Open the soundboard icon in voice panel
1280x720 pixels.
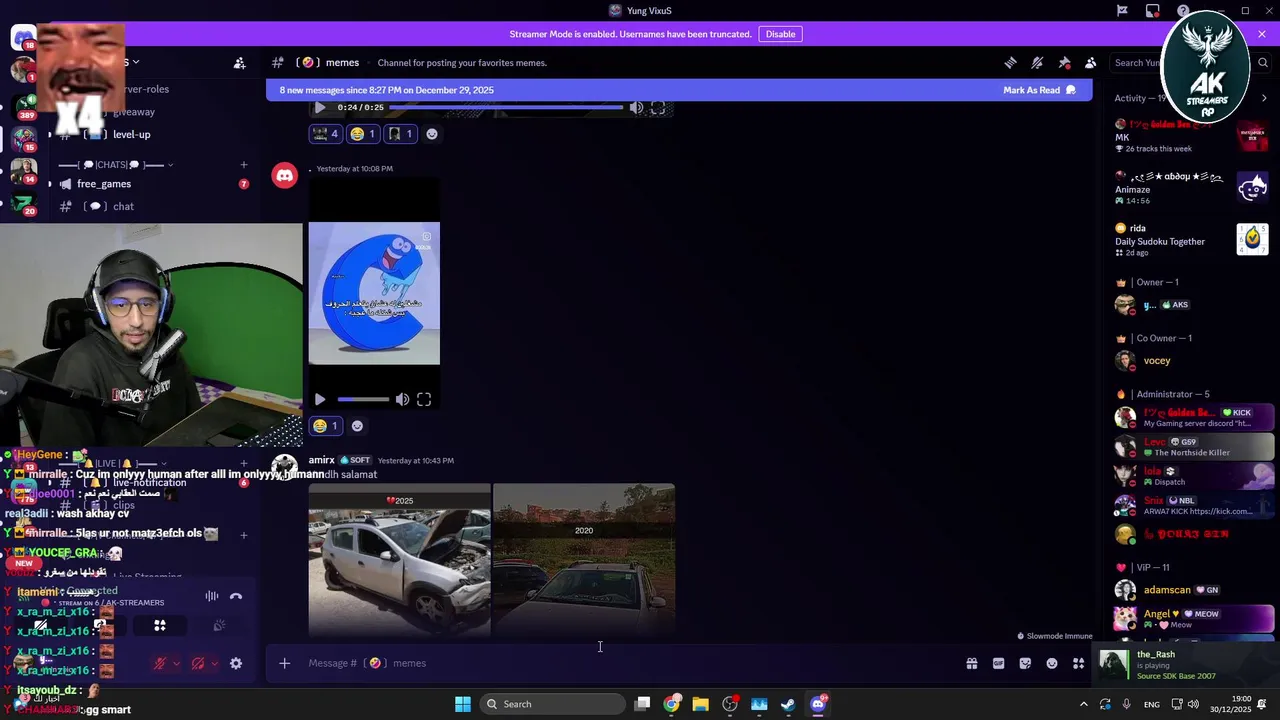pyautogui.click(x=219, y=626)
